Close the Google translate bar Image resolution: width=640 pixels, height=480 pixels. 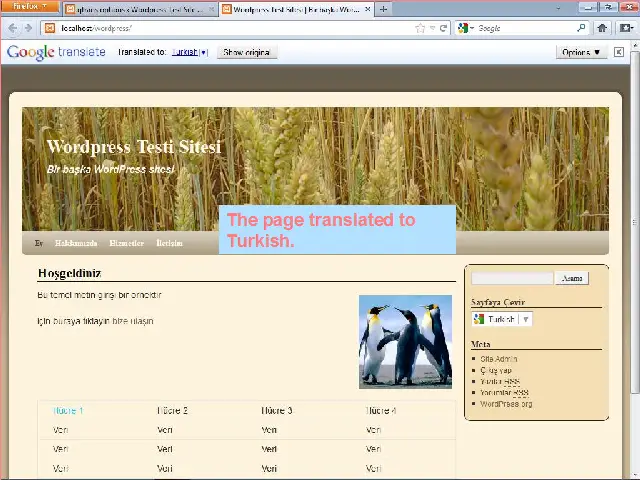click(619, 52)
